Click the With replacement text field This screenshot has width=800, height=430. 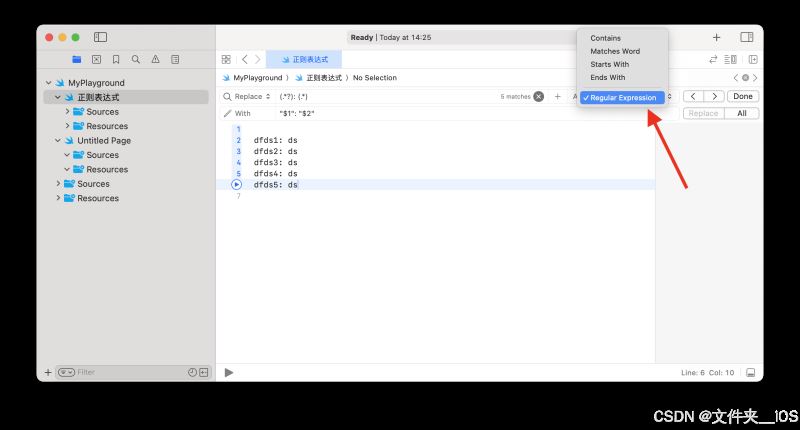pos(400,114)
